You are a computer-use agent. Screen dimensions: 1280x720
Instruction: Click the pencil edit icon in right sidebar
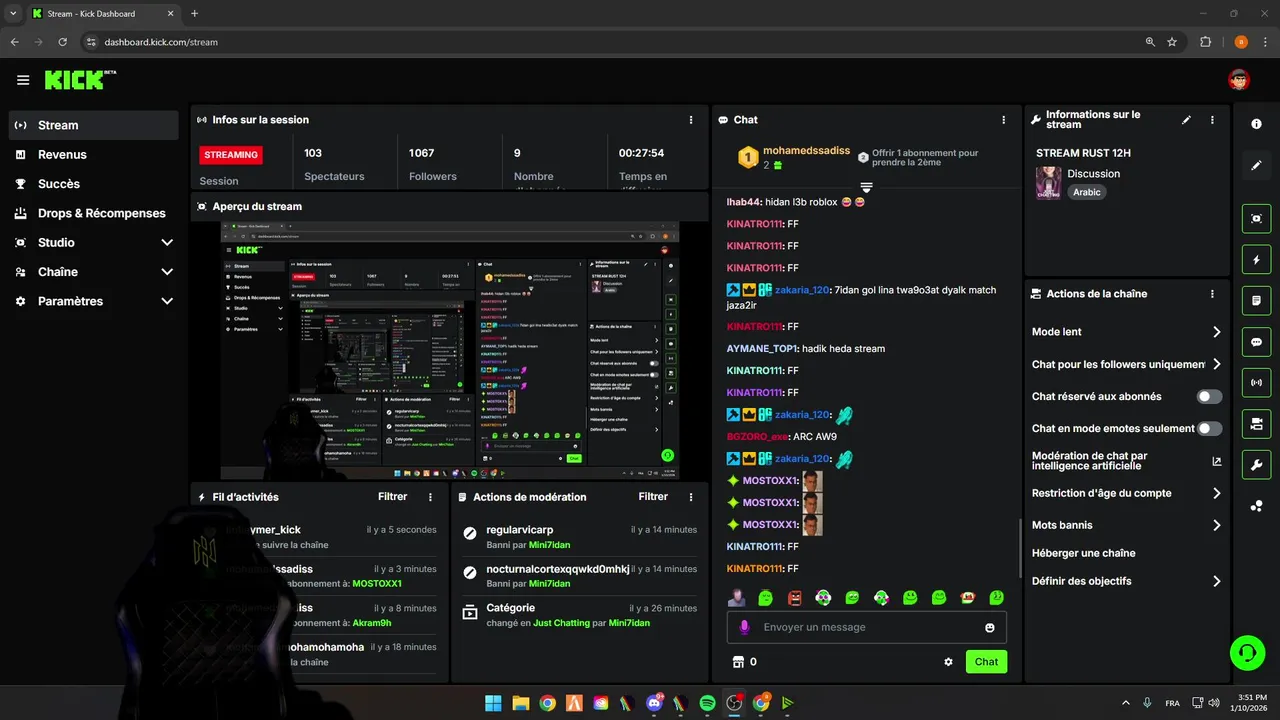(x=1256, y=165)
